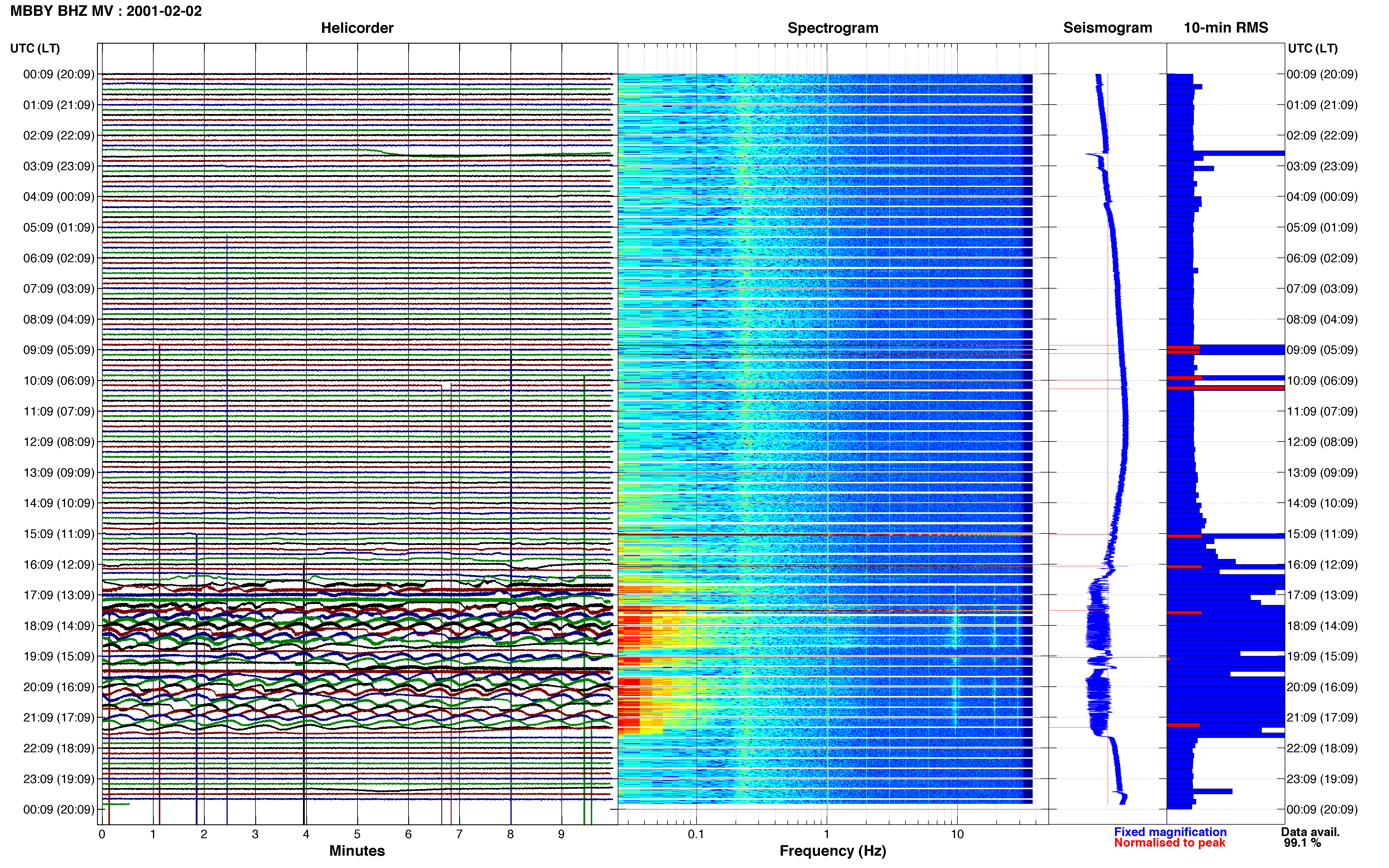Click left time label '11:09 (07:09)'

click(x=59, y=411)
